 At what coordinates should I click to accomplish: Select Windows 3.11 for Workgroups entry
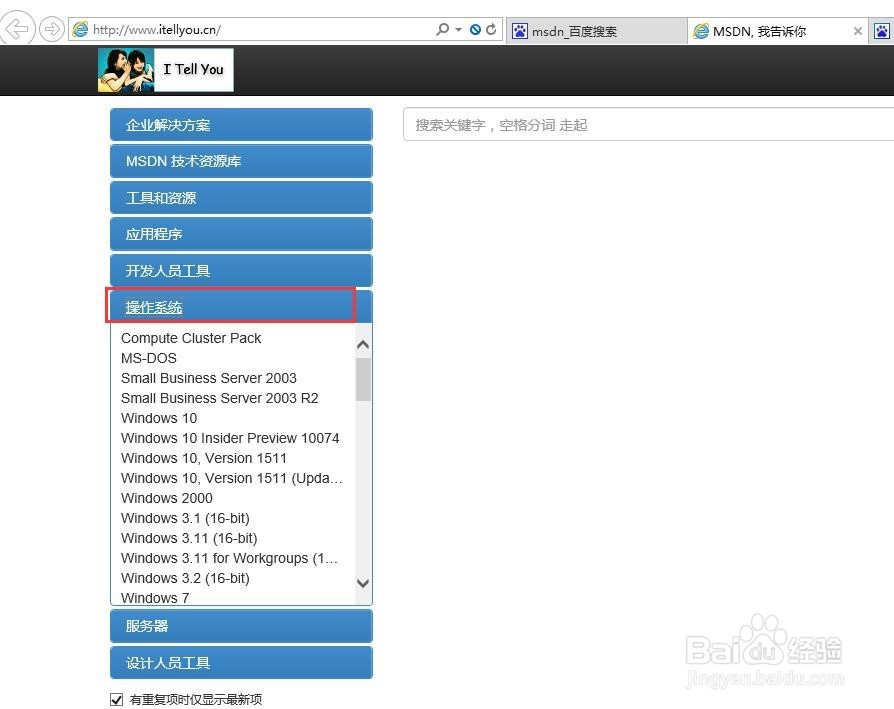click(230, 557)
